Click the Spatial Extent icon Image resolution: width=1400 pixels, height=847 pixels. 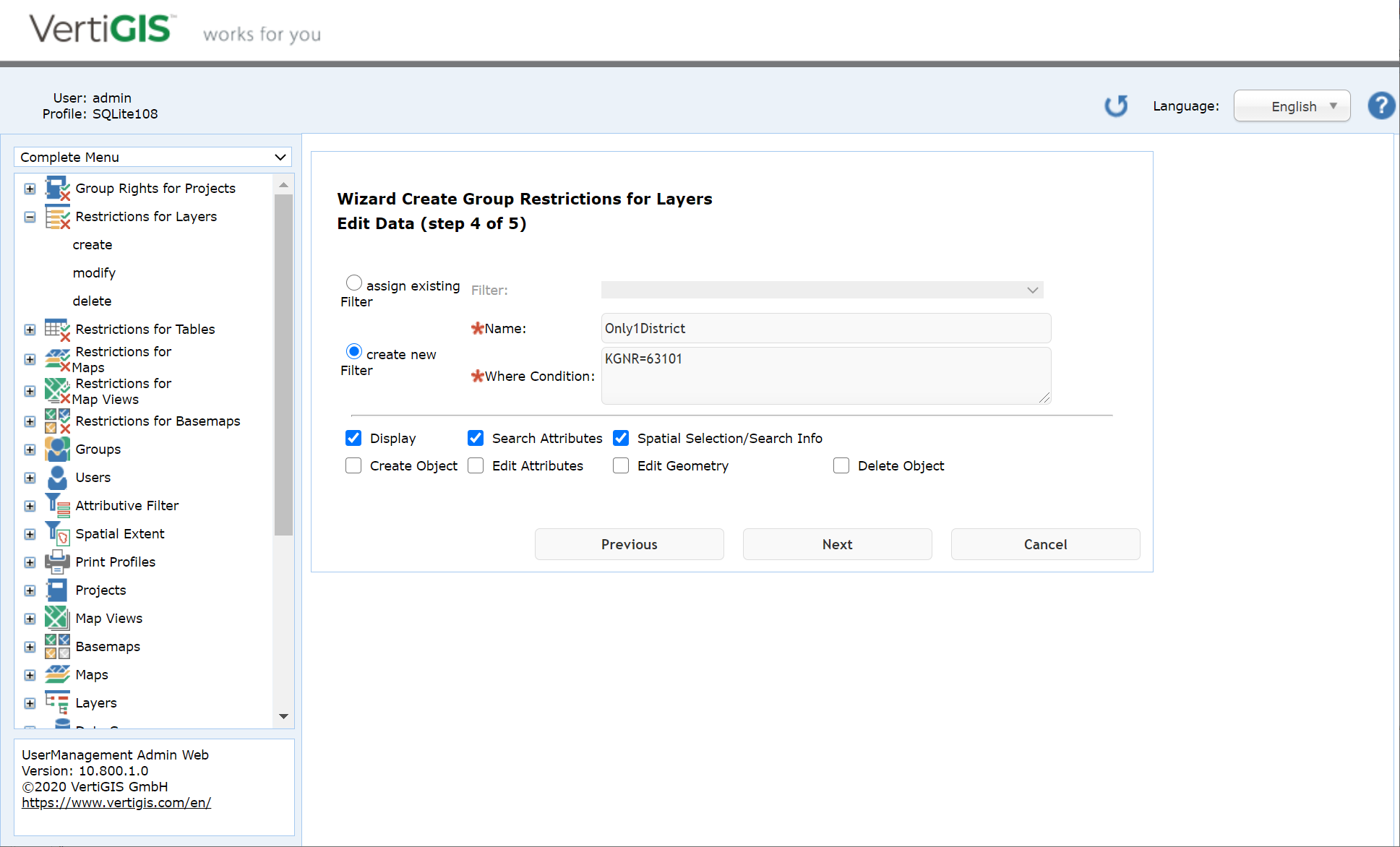pyautogui.click(x=57, y=533)
